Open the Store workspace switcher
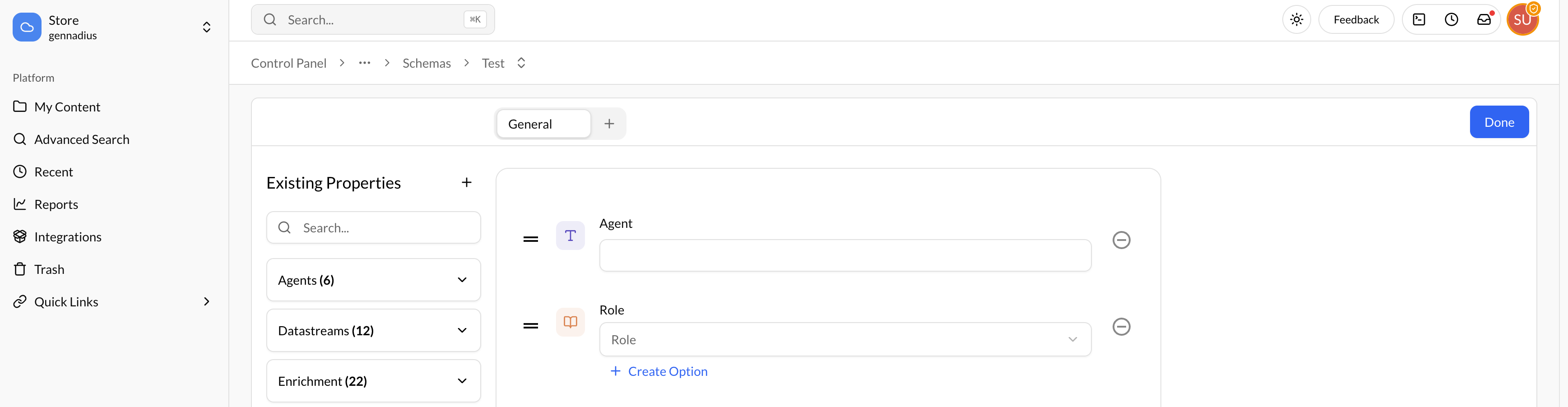This screenshot has height=407, width=1568. pos(112,28)
